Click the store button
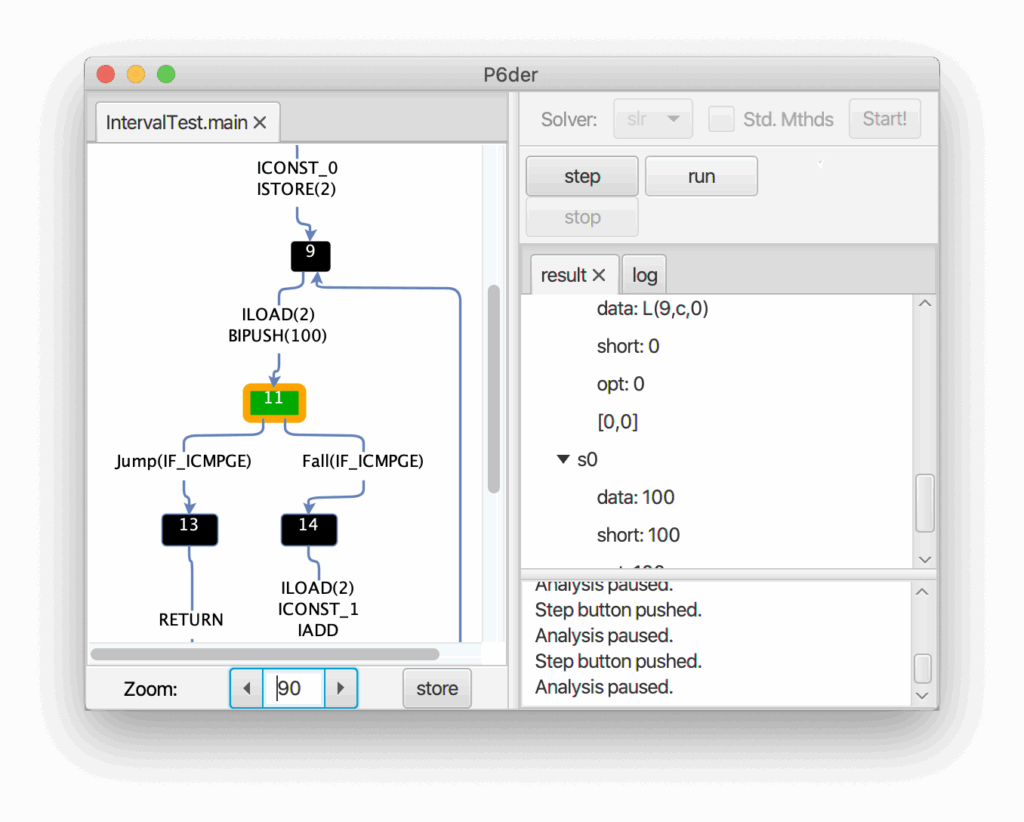Viewport: 1024px width, 822px height. click(x=437, y=688)
